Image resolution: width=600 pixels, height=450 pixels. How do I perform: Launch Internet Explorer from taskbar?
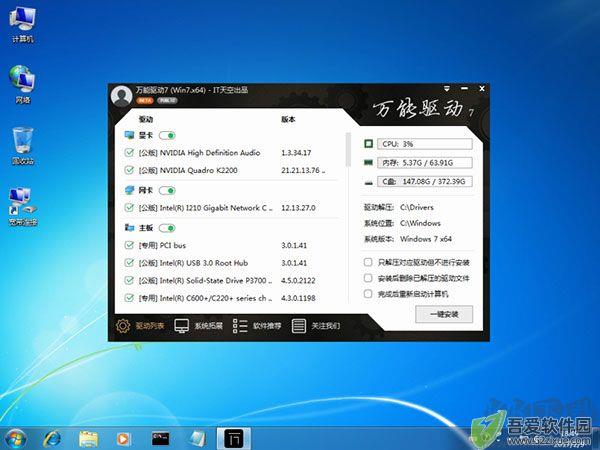click(52, 439)
